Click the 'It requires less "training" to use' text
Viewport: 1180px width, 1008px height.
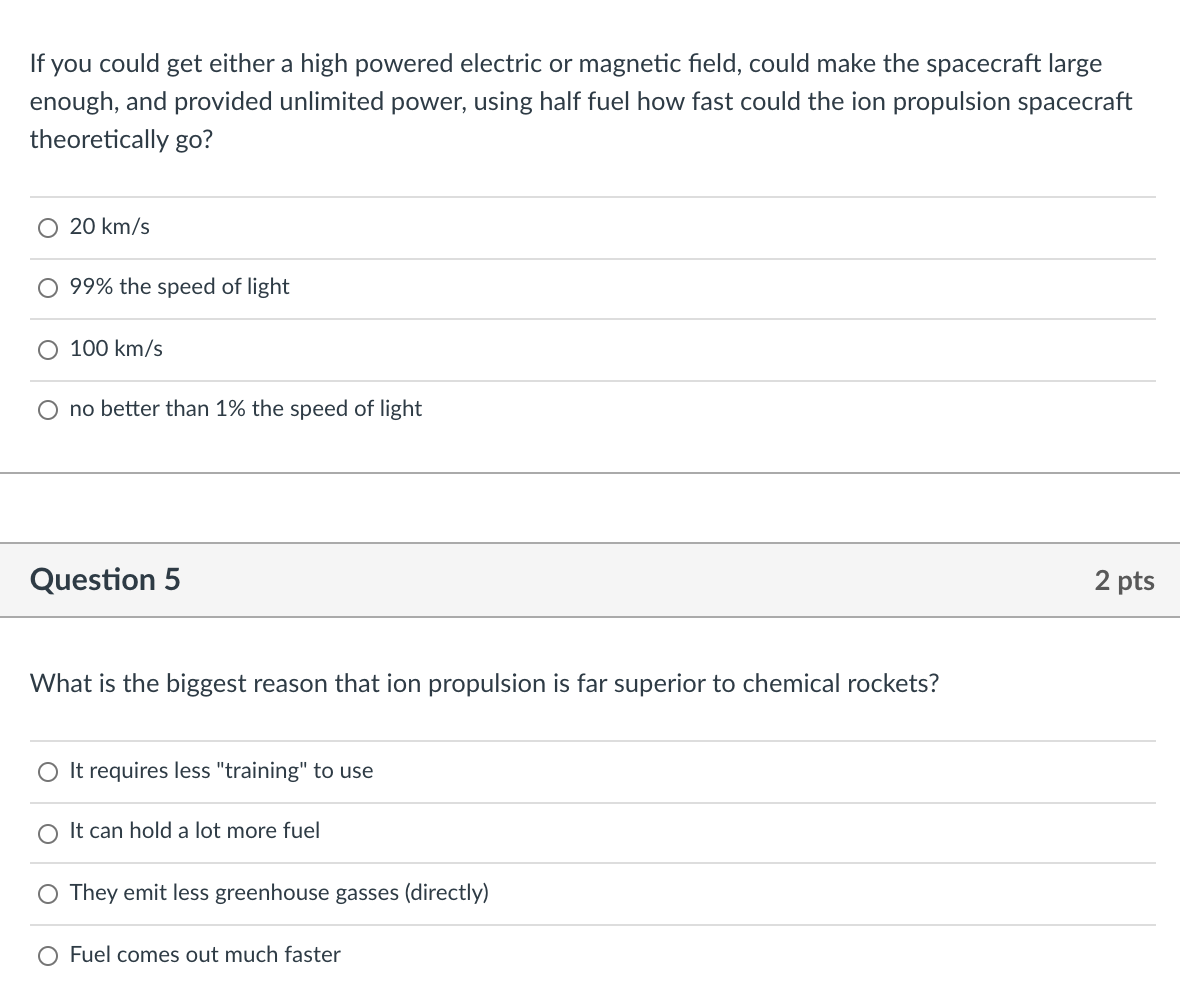click(221, 771)
